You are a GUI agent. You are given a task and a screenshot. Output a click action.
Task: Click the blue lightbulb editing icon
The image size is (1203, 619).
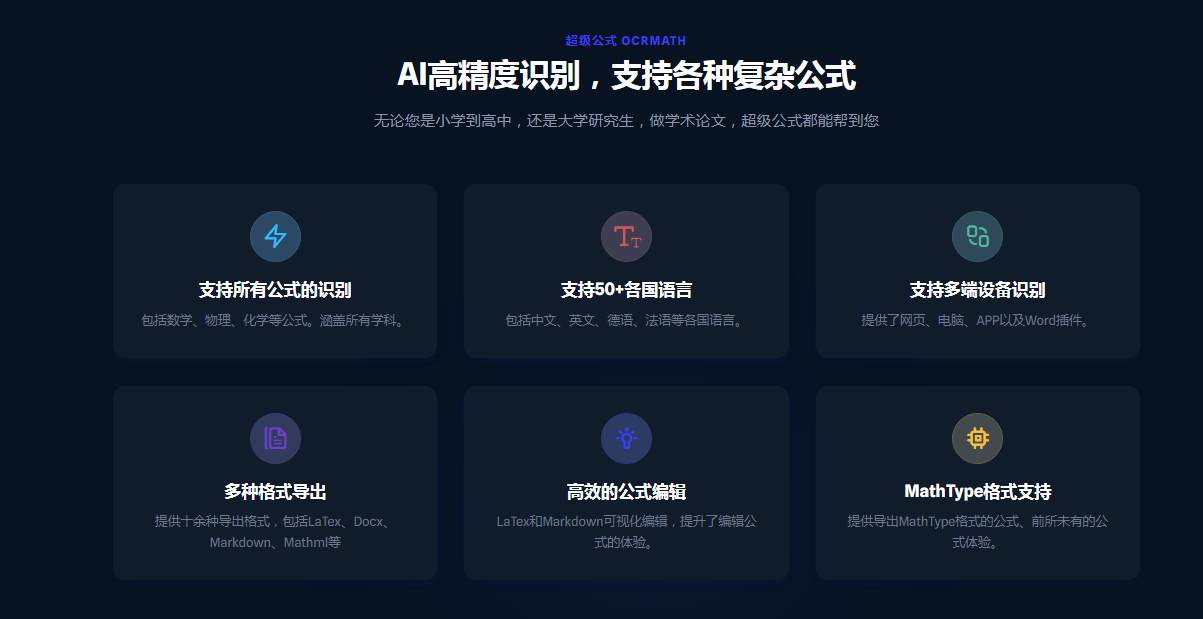(x=626, y=438)
